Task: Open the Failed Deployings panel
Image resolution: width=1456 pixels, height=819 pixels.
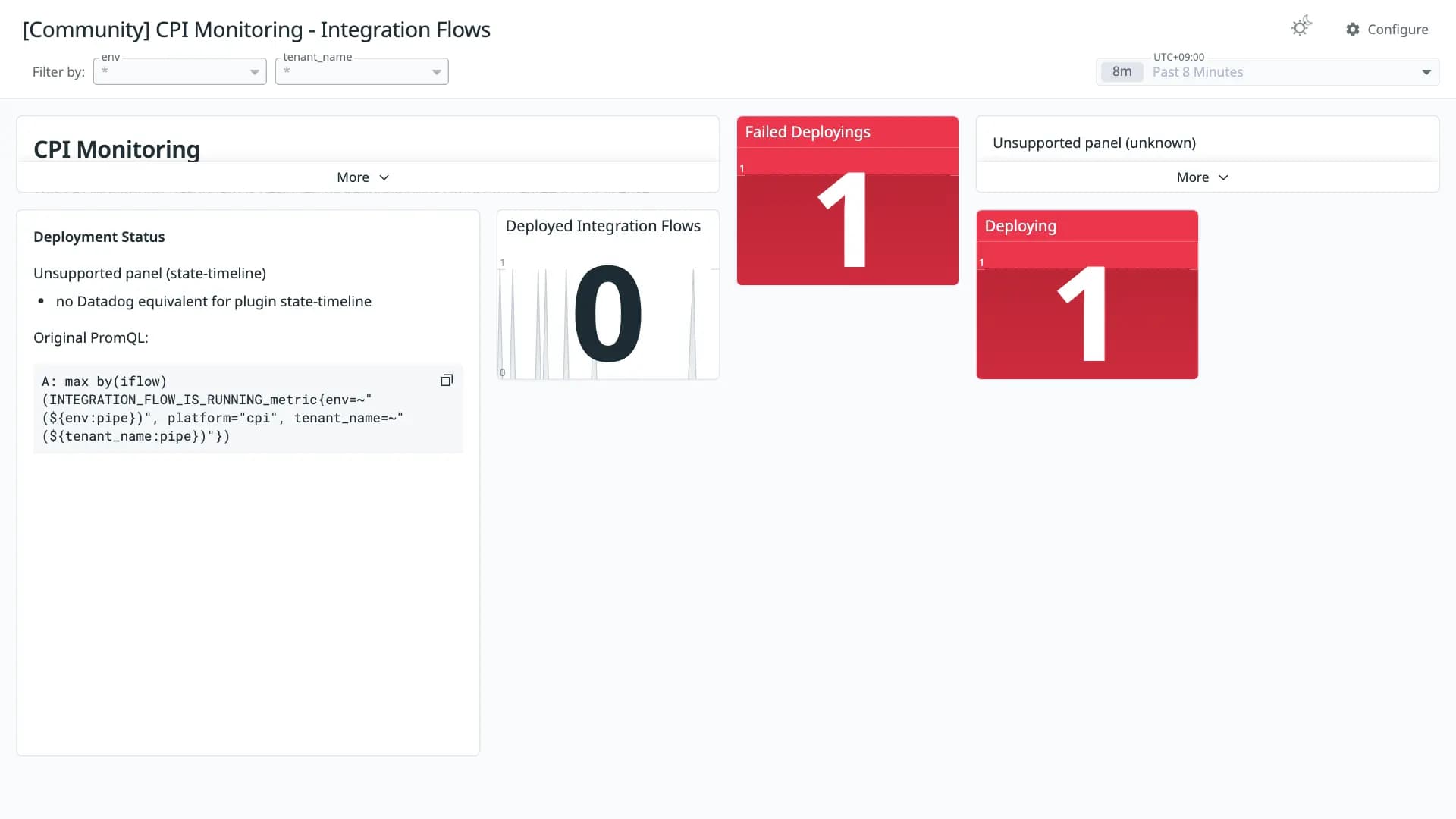Action: [848, 201]
